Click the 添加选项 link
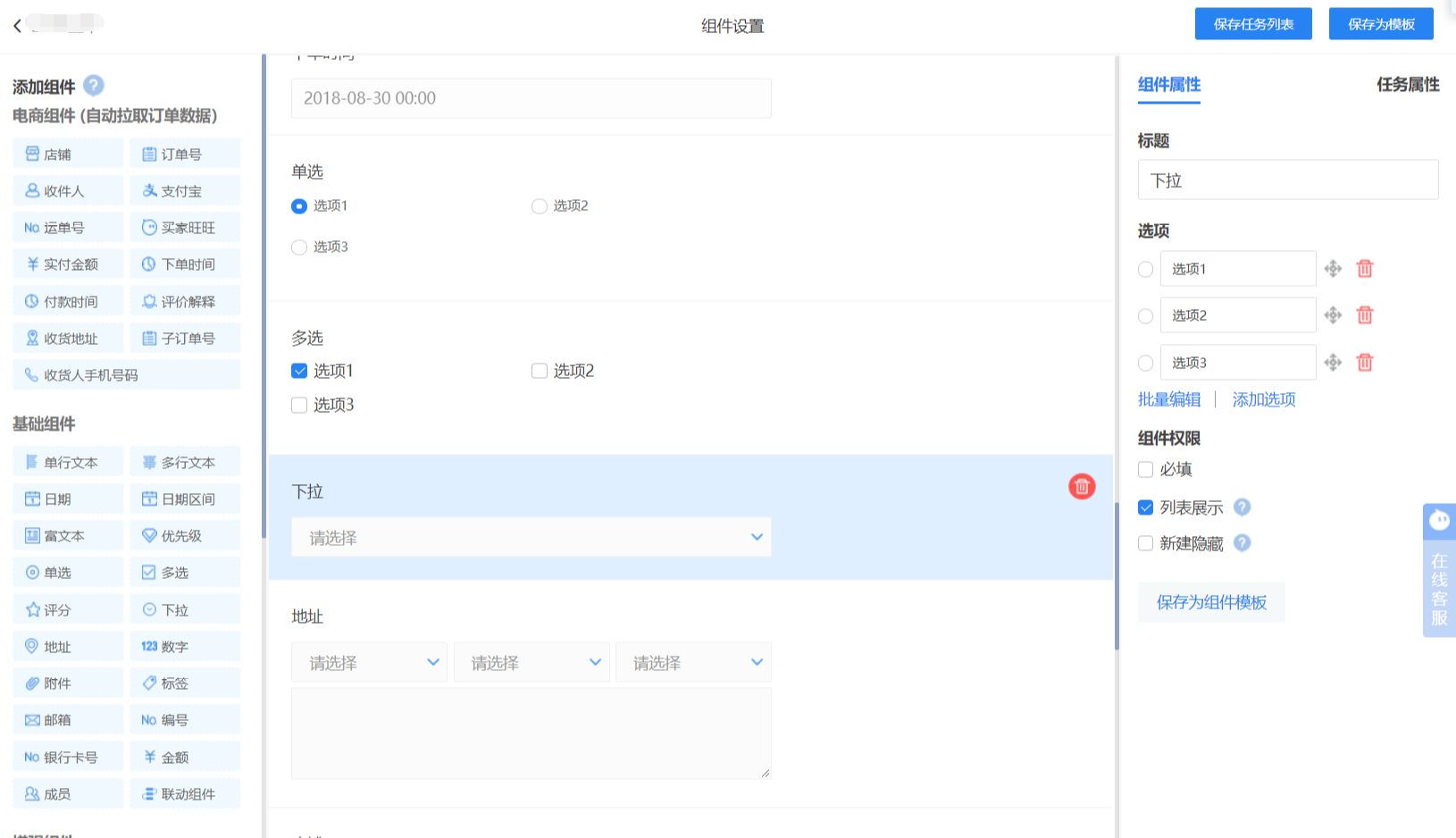The image size is (1456, 838). (1263, 400)
